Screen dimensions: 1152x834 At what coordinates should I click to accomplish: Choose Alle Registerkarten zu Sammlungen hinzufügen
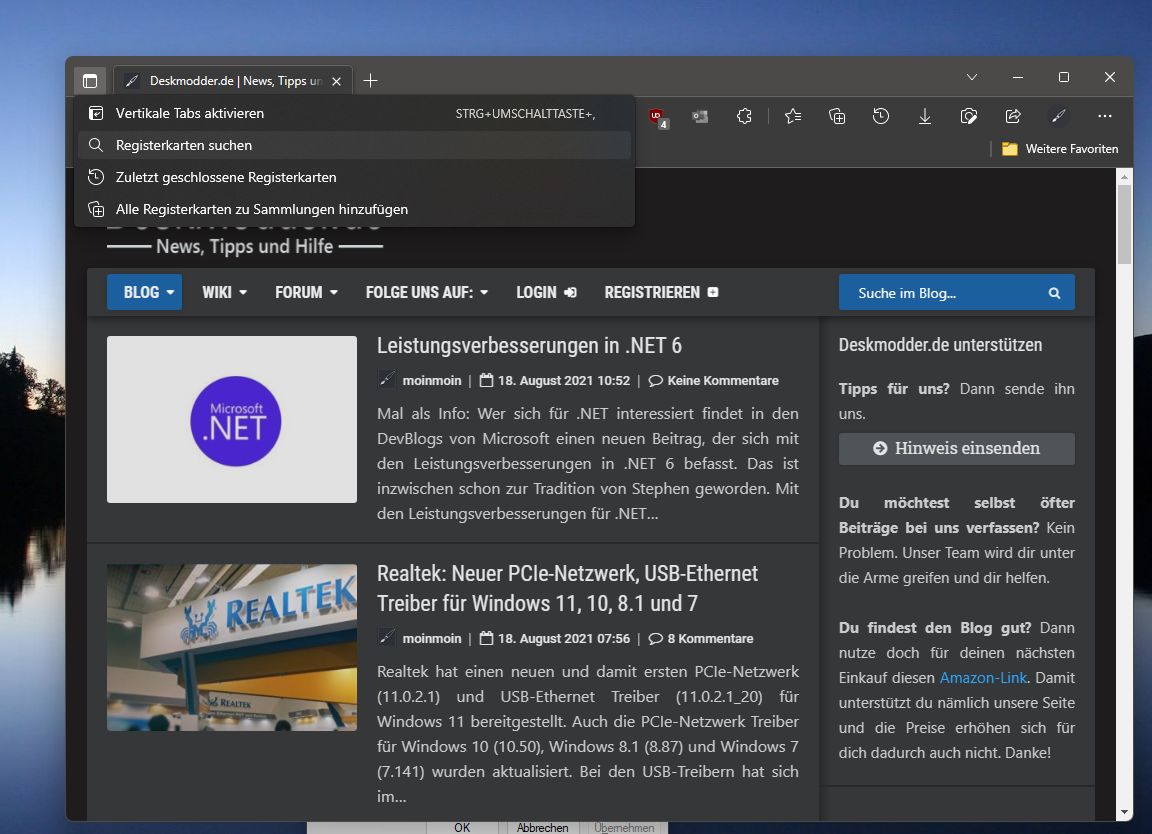click(x=355, y=209)
